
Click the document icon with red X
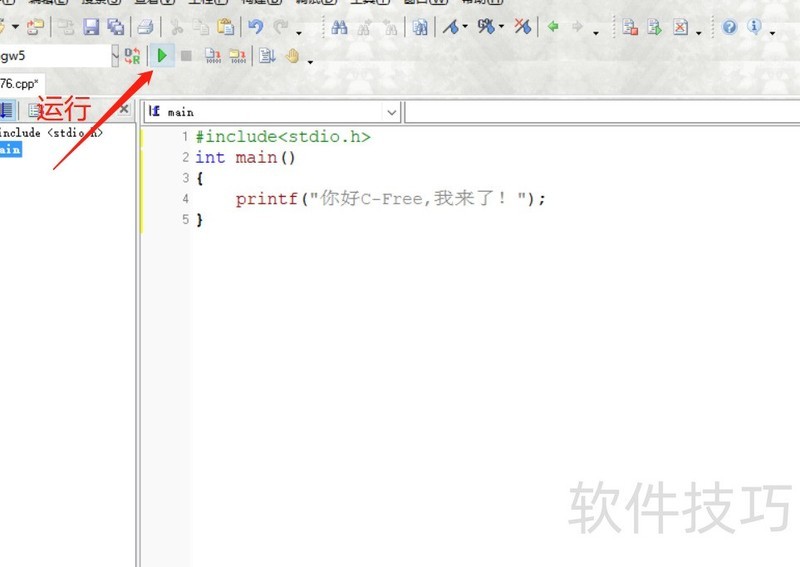pyautogui.click(x=680, y=27)
